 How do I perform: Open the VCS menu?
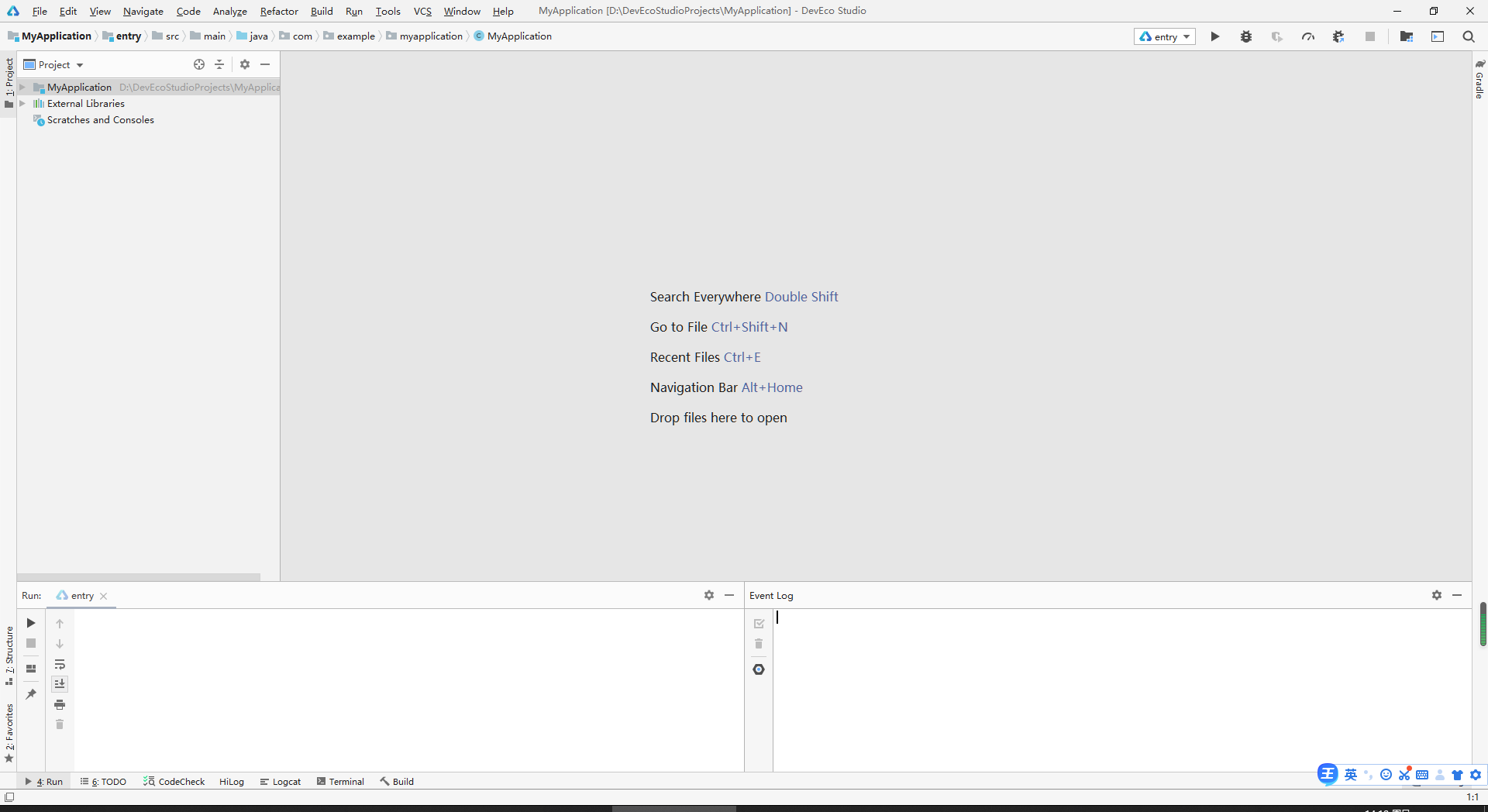pos(422,11)
